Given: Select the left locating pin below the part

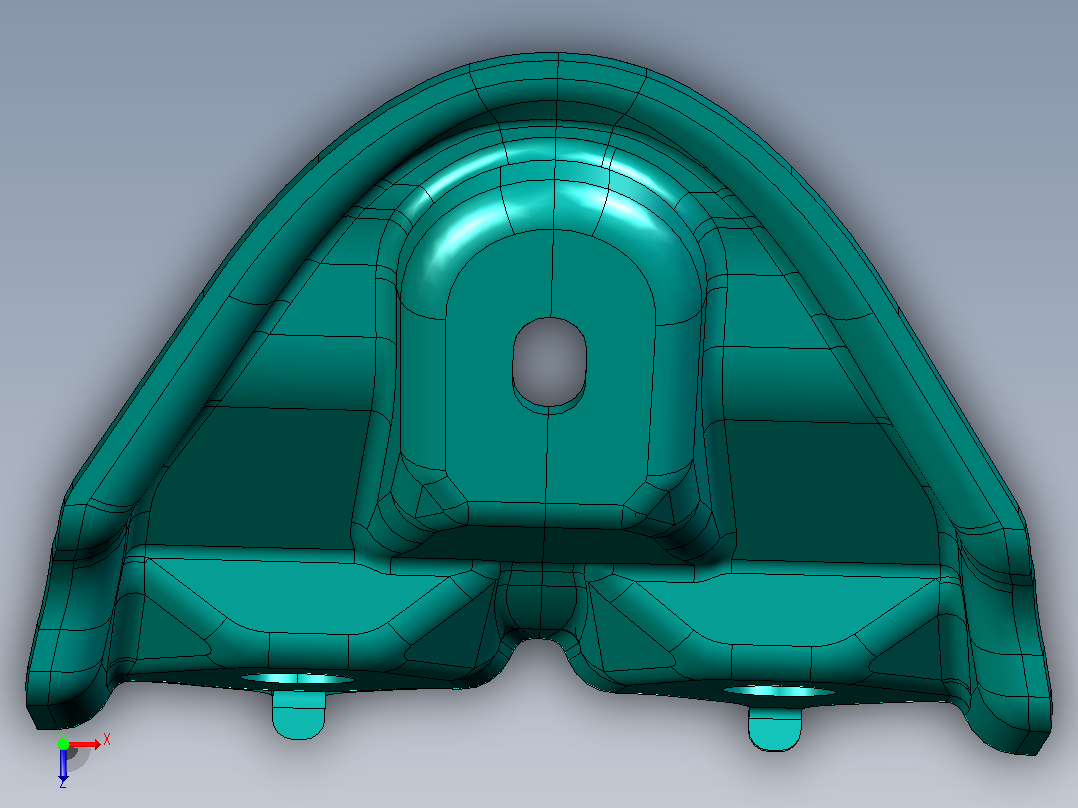Looking at the screenshot, I should tap(298, 715).
